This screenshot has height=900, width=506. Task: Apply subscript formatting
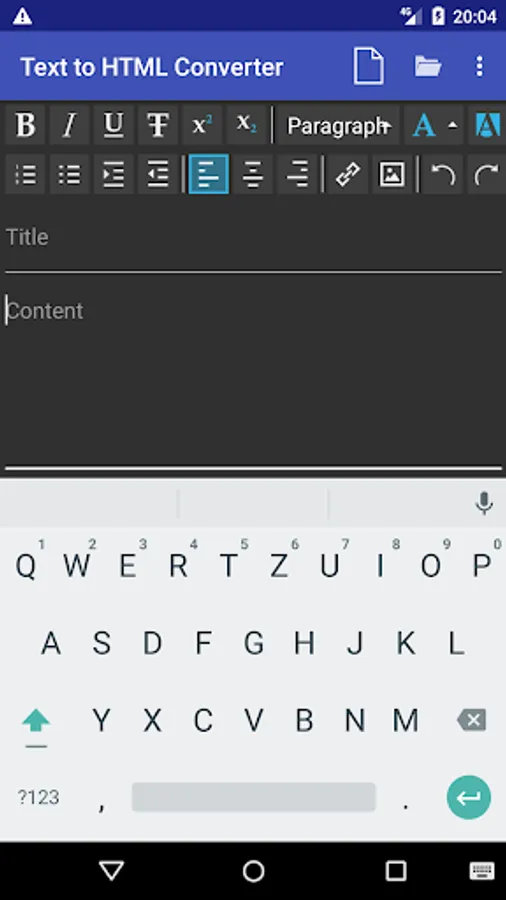click(246, 125)
